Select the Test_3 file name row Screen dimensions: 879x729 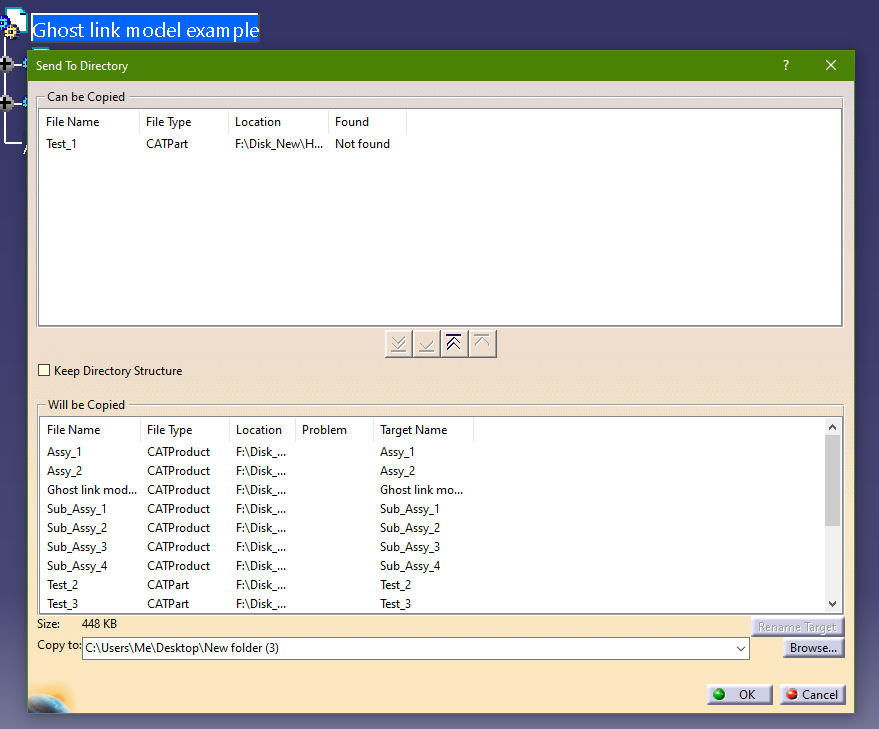[62, 604]
